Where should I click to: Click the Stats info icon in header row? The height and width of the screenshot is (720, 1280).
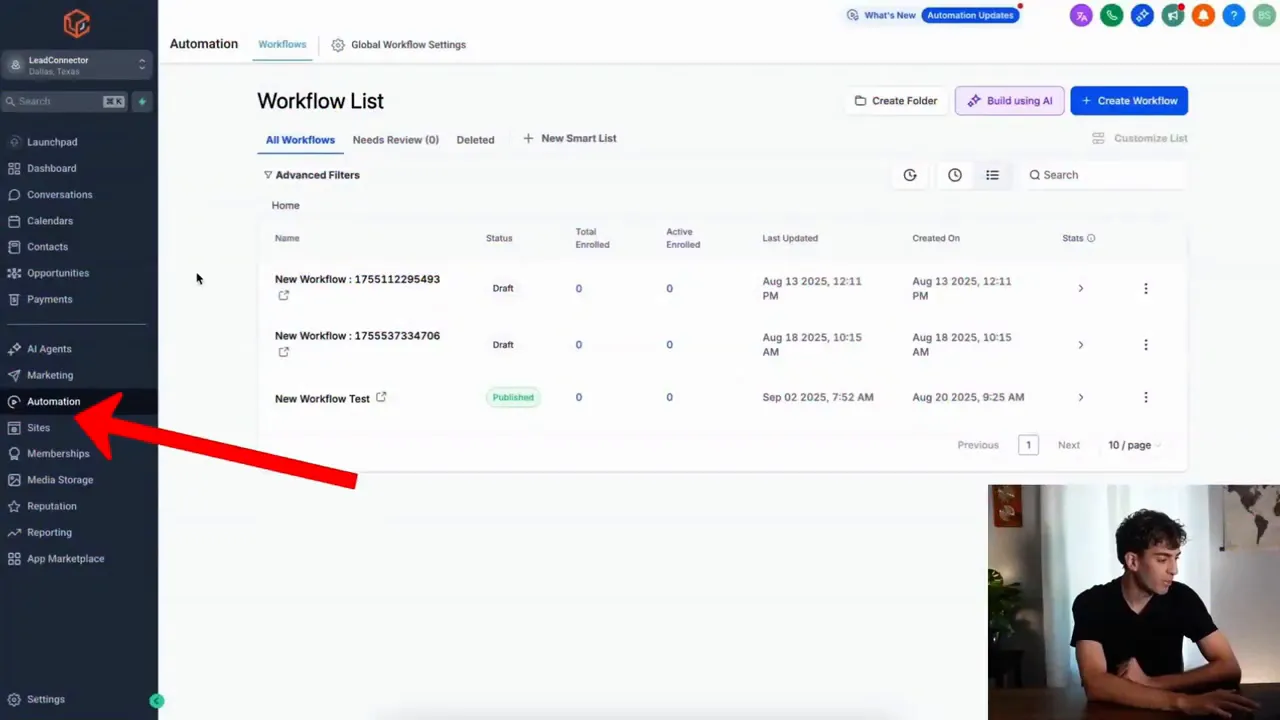[1091, 238]
